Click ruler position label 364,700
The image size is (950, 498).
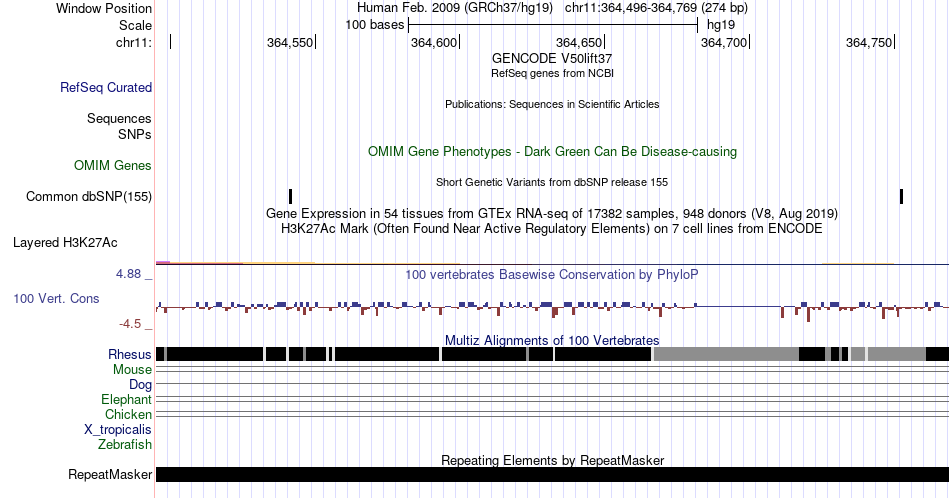point(723,42)
